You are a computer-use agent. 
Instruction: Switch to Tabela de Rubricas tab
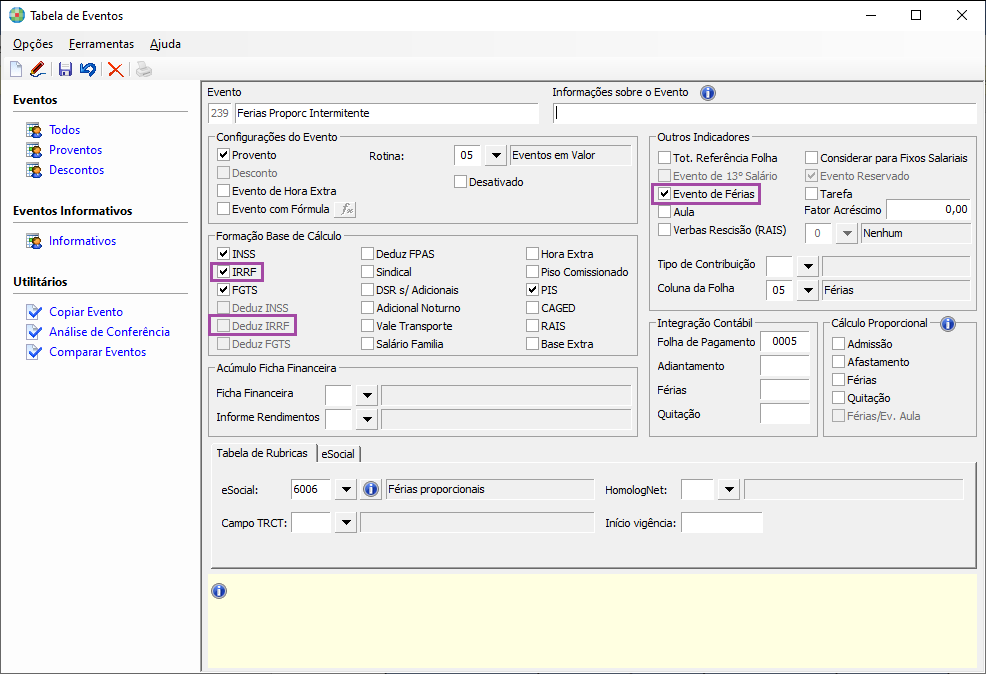point(262,453)
